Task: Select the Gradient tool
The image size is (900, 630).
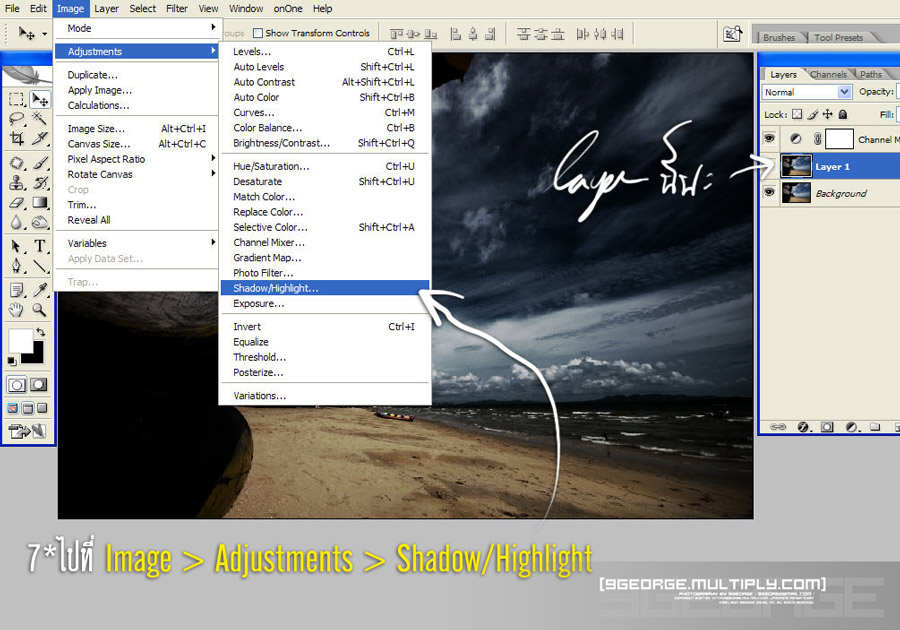Action: (40, 202)
